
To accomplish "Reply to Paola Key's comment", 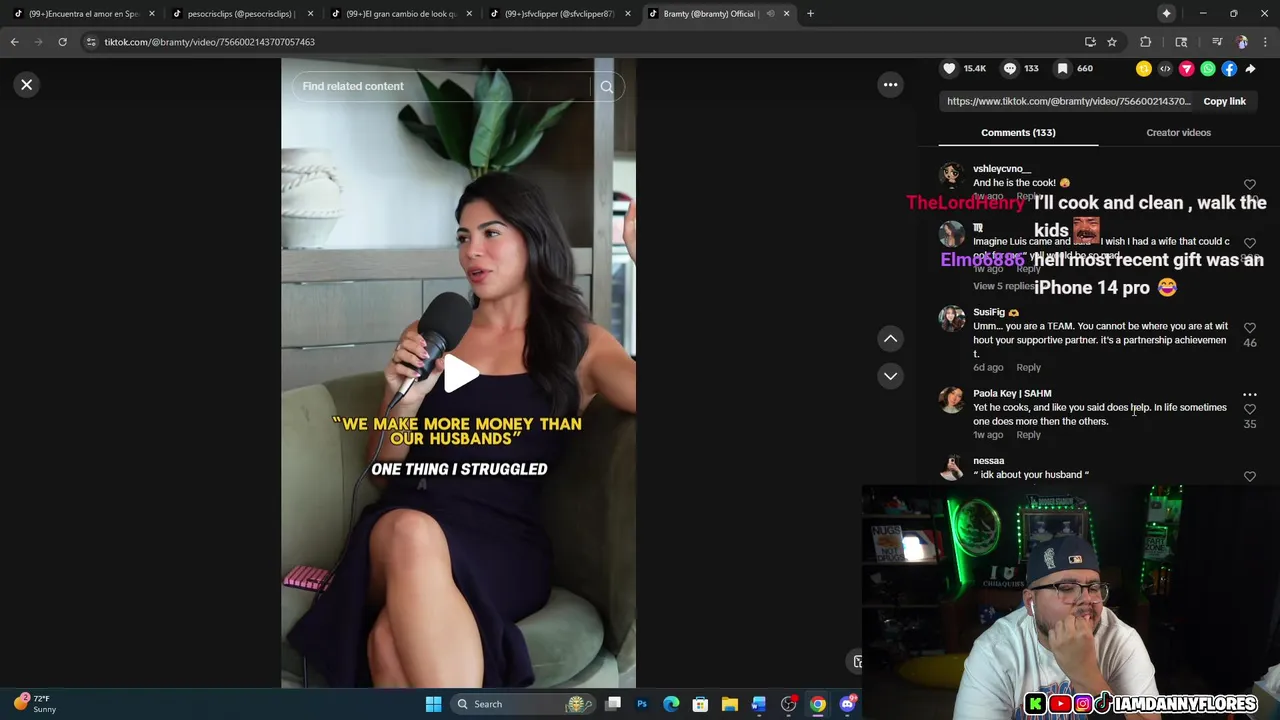I will pyautogui.click(x=1028, y=435).
